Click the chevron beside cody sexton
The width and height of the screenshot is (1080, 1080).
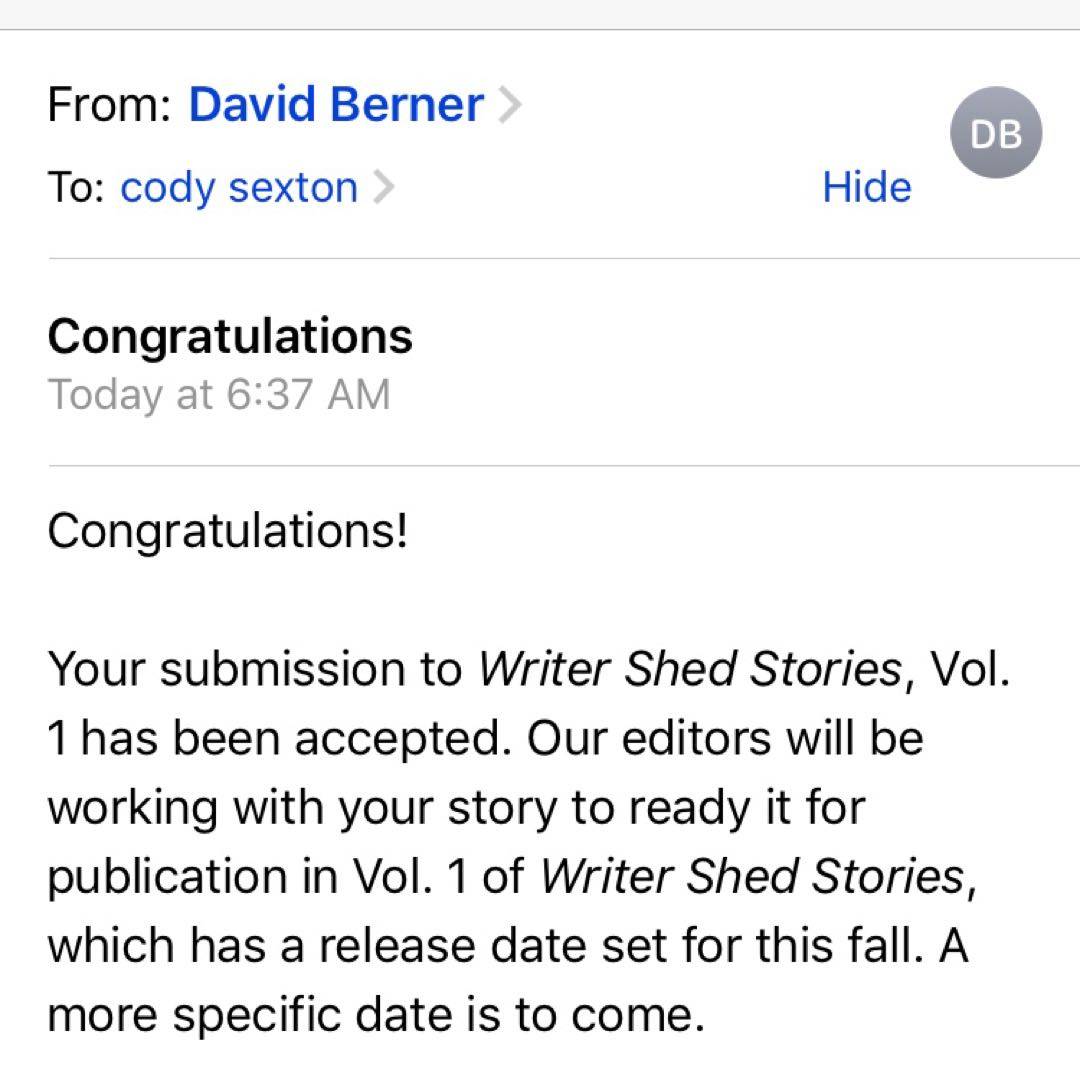click(383, 188)
